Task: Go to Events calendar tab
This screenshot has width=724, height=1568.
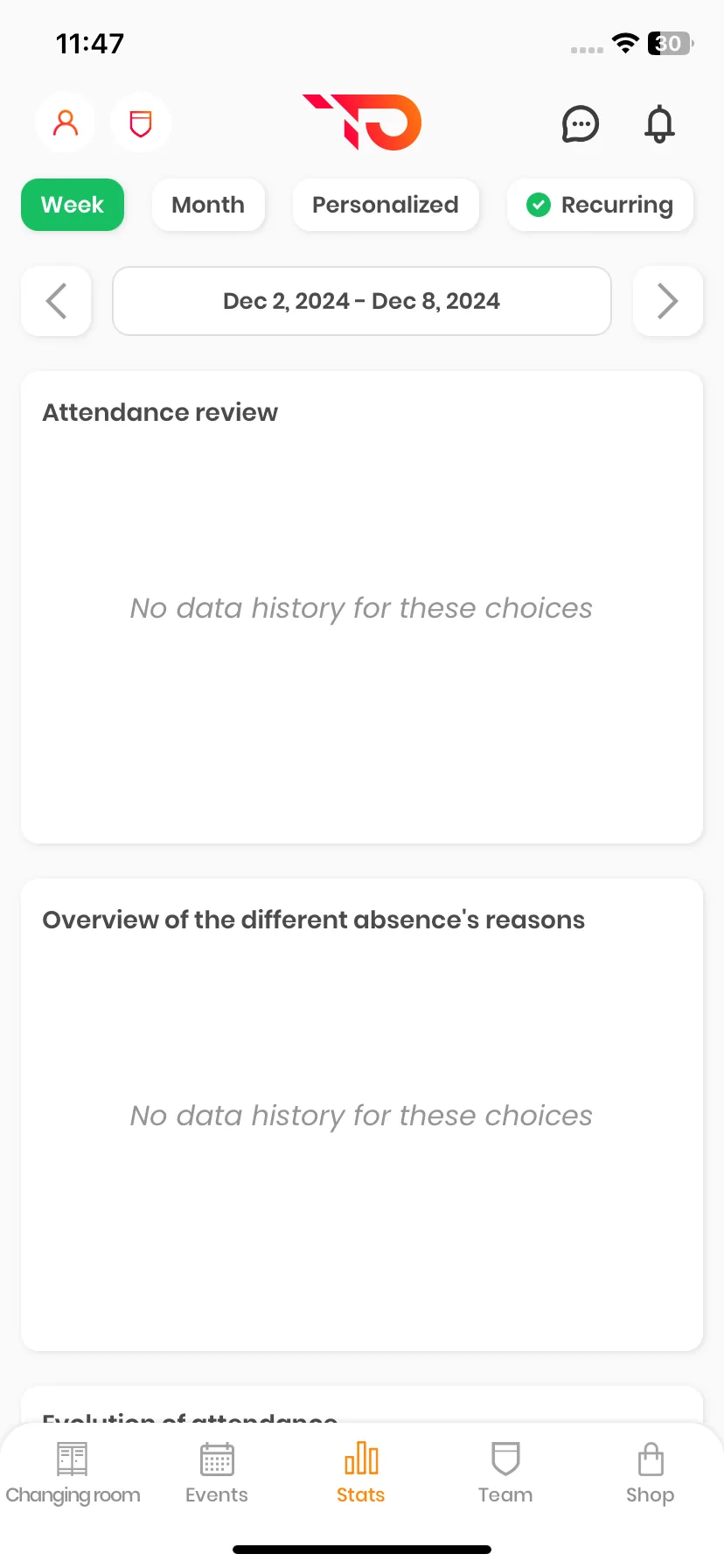Action: [217, 1473]
